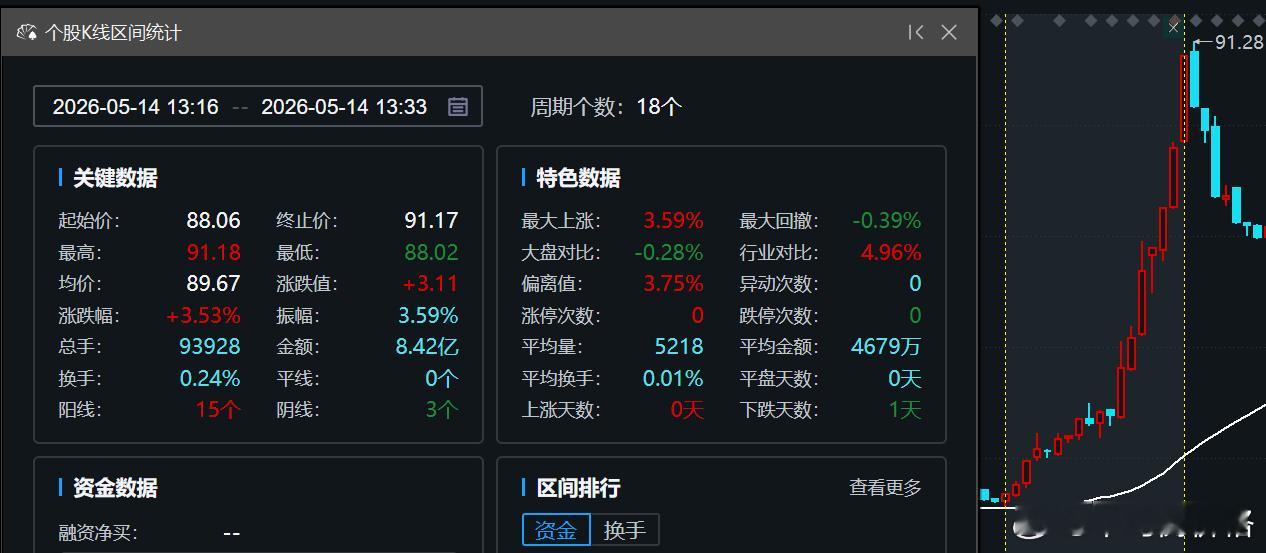Click the 区间排行 section heading
This screenshot has height=553, width=1266.
pyautogui.click(x=578, y=488)
